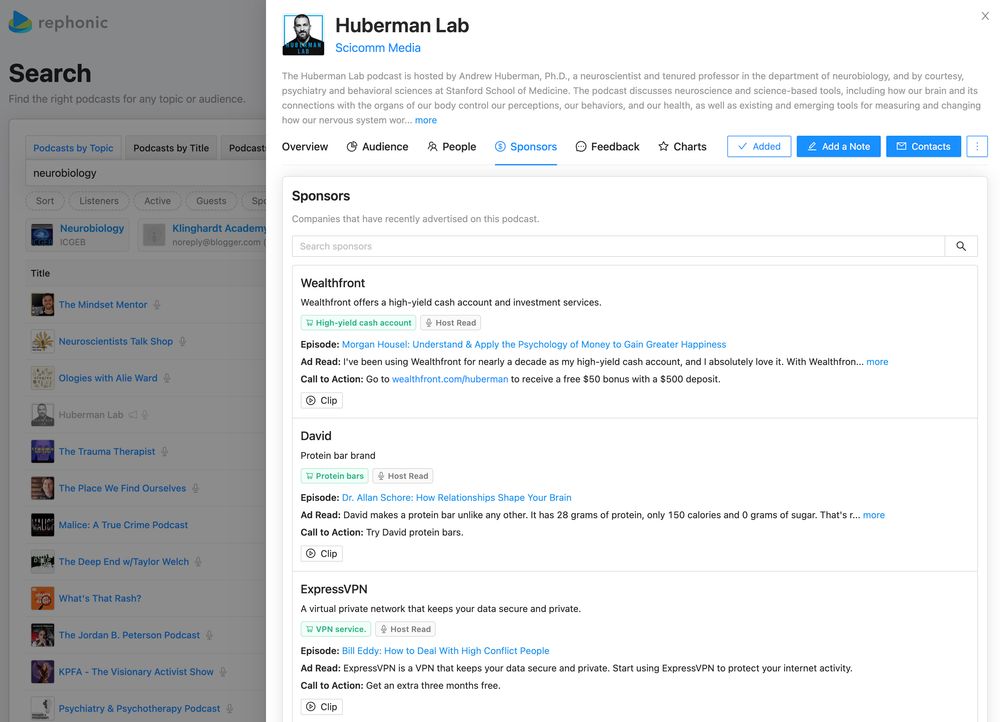Expand the Wealthfront ad read text
The height and width of the screenshot is (722, 1000).
pos(877,362)
